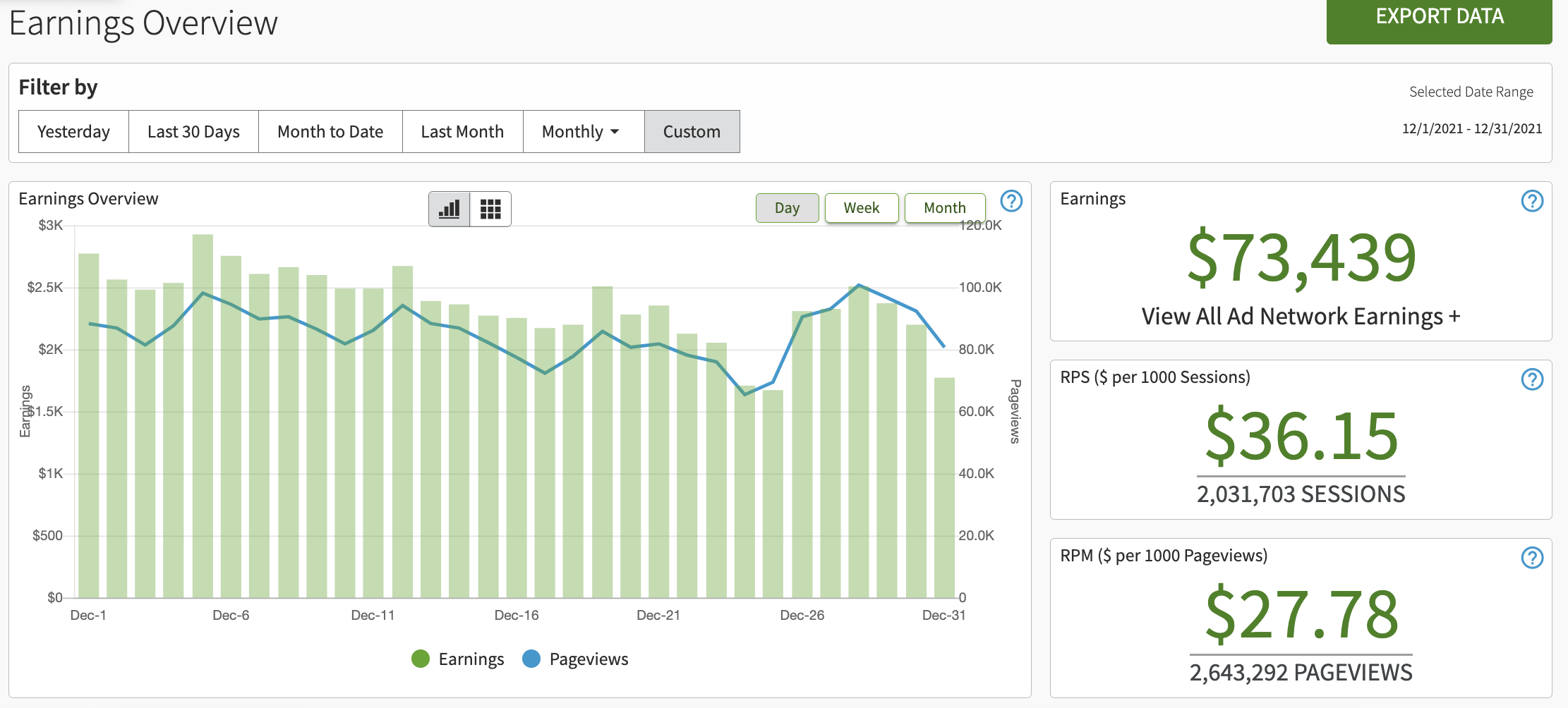Filter by Yesterday

tap(73, 132)
